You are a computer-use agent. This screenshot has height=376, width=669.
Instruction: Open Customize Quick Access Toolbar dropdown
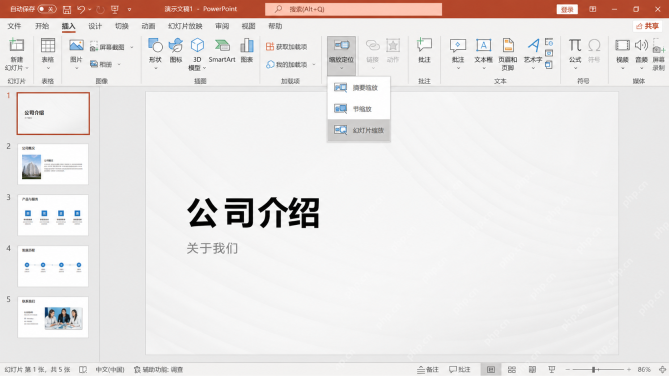pos(129,9)
